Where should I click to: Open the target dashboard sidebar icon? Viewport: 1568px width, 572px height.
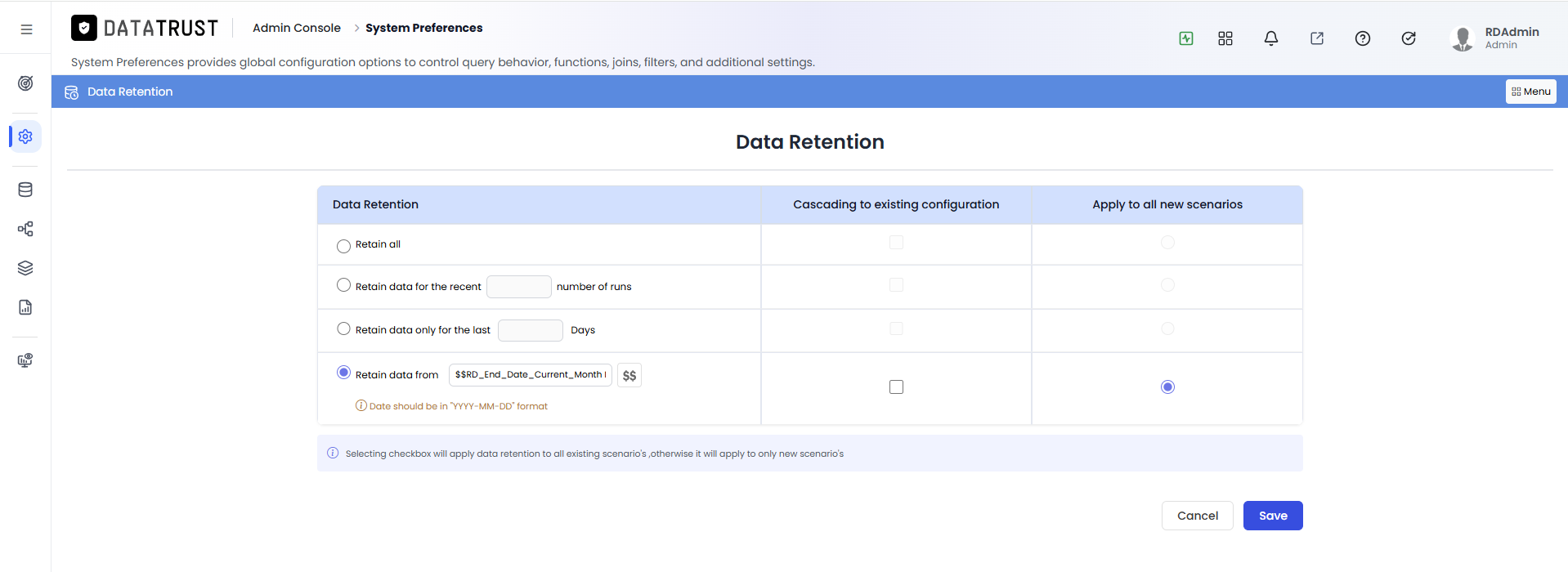click(x=25, y=83)
